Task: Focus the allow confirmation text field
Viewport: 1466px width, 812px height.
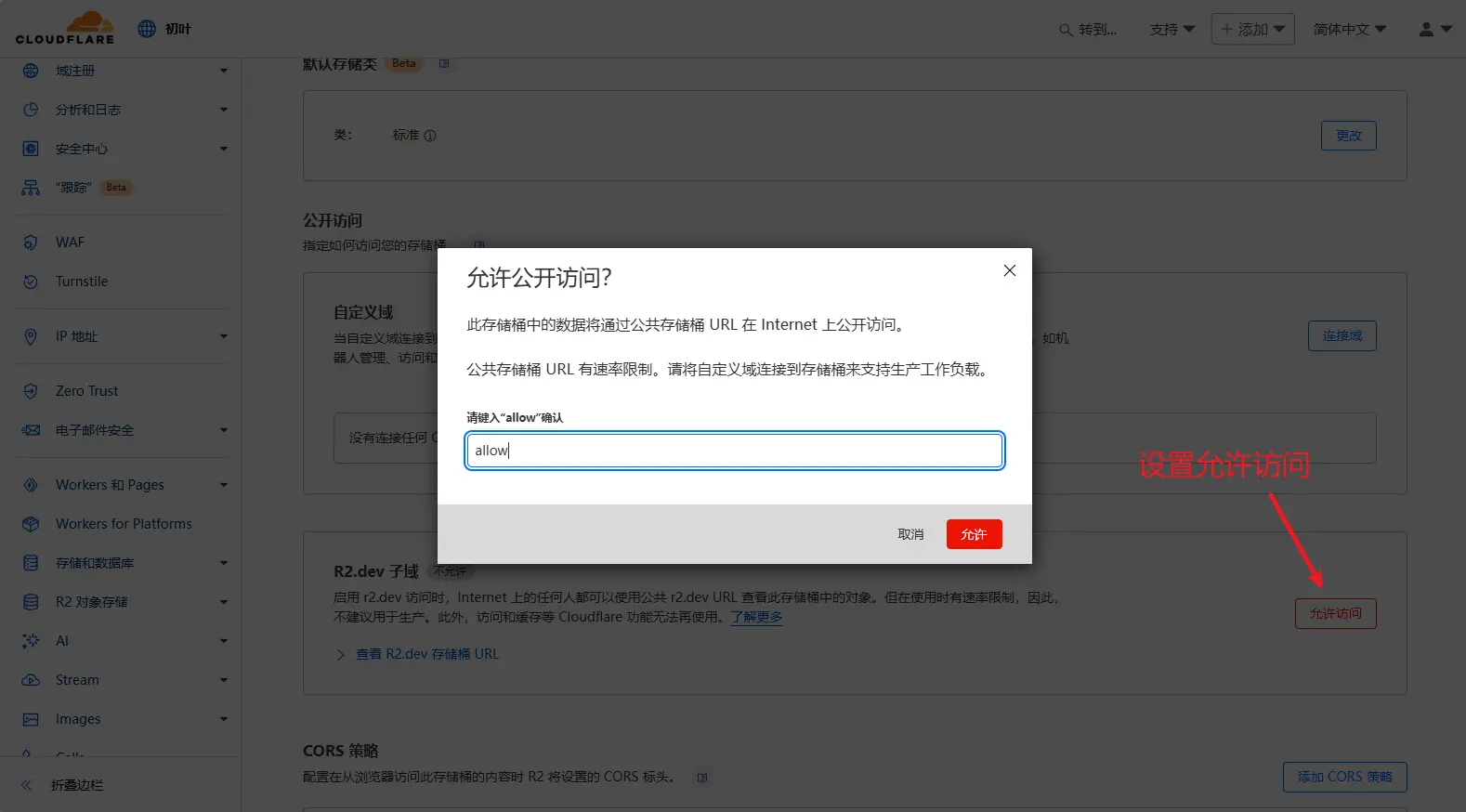Action: 734,451
